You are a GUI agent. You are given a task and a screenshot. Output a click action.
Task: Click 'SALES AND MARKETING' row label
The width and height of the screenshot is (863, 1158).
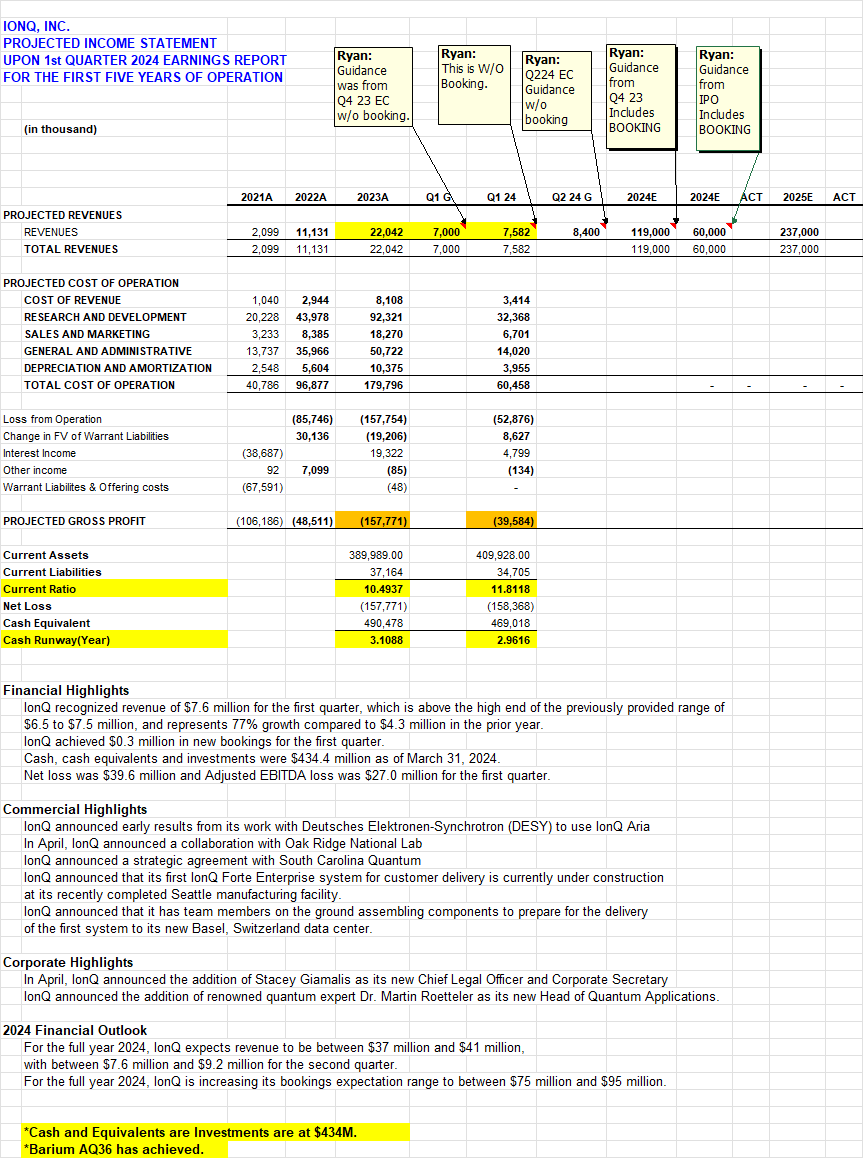[x=87, y=334]
